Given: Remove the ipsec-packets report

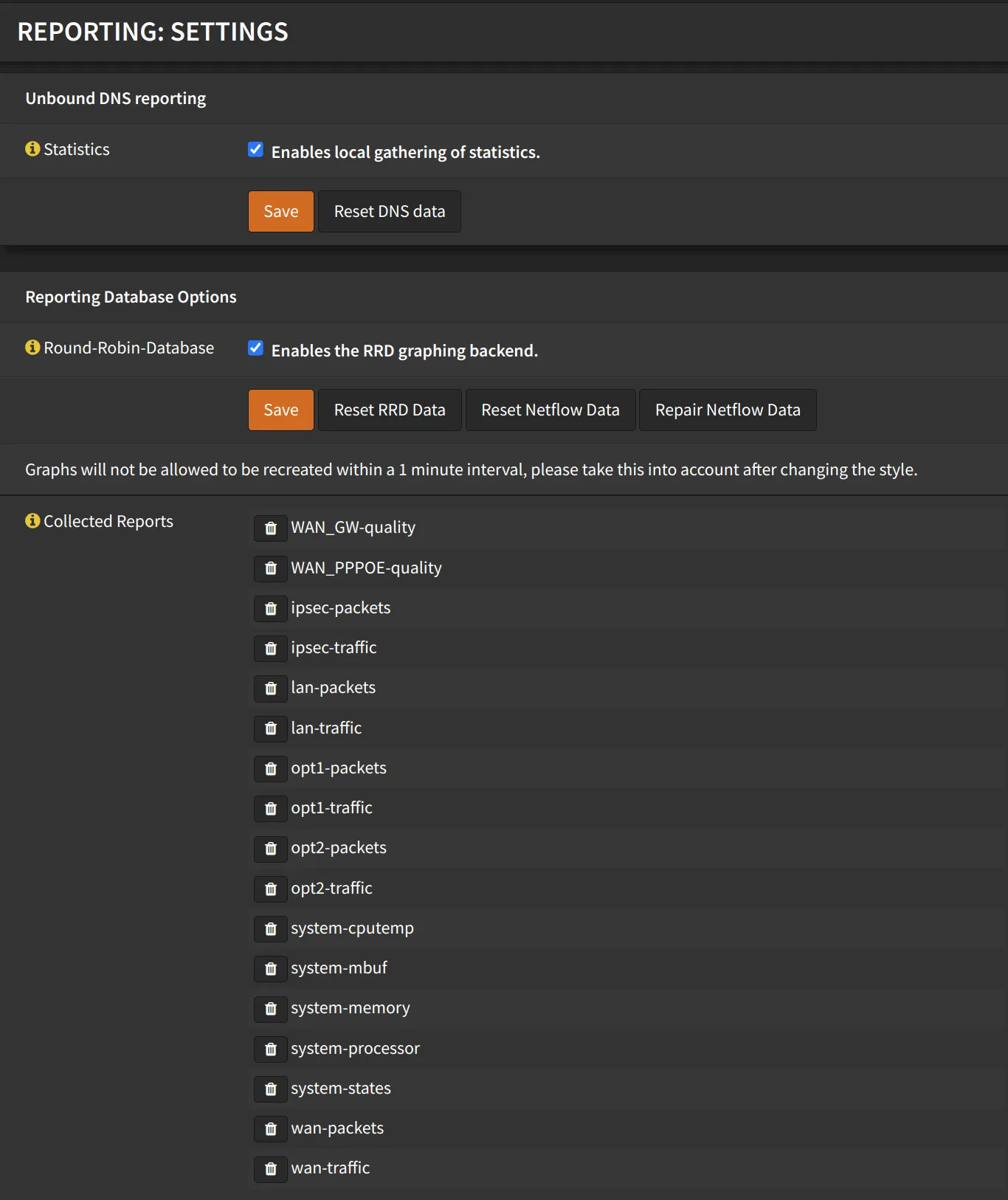Looking at the screenshot, I should [x=271, y=608].
